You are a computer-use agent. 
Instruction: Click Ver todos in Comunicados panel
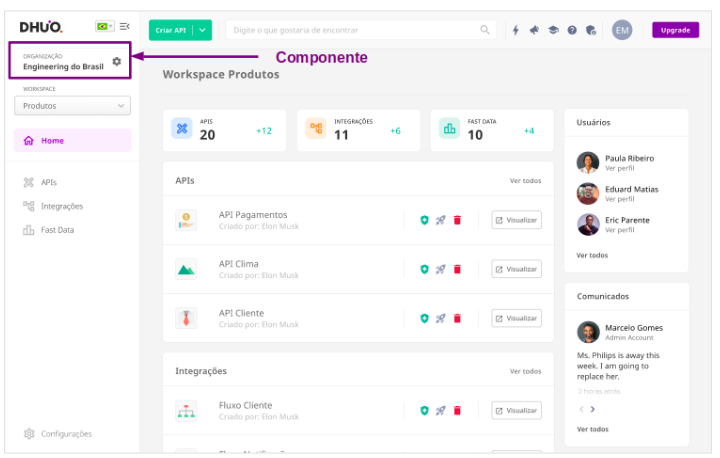592,430
